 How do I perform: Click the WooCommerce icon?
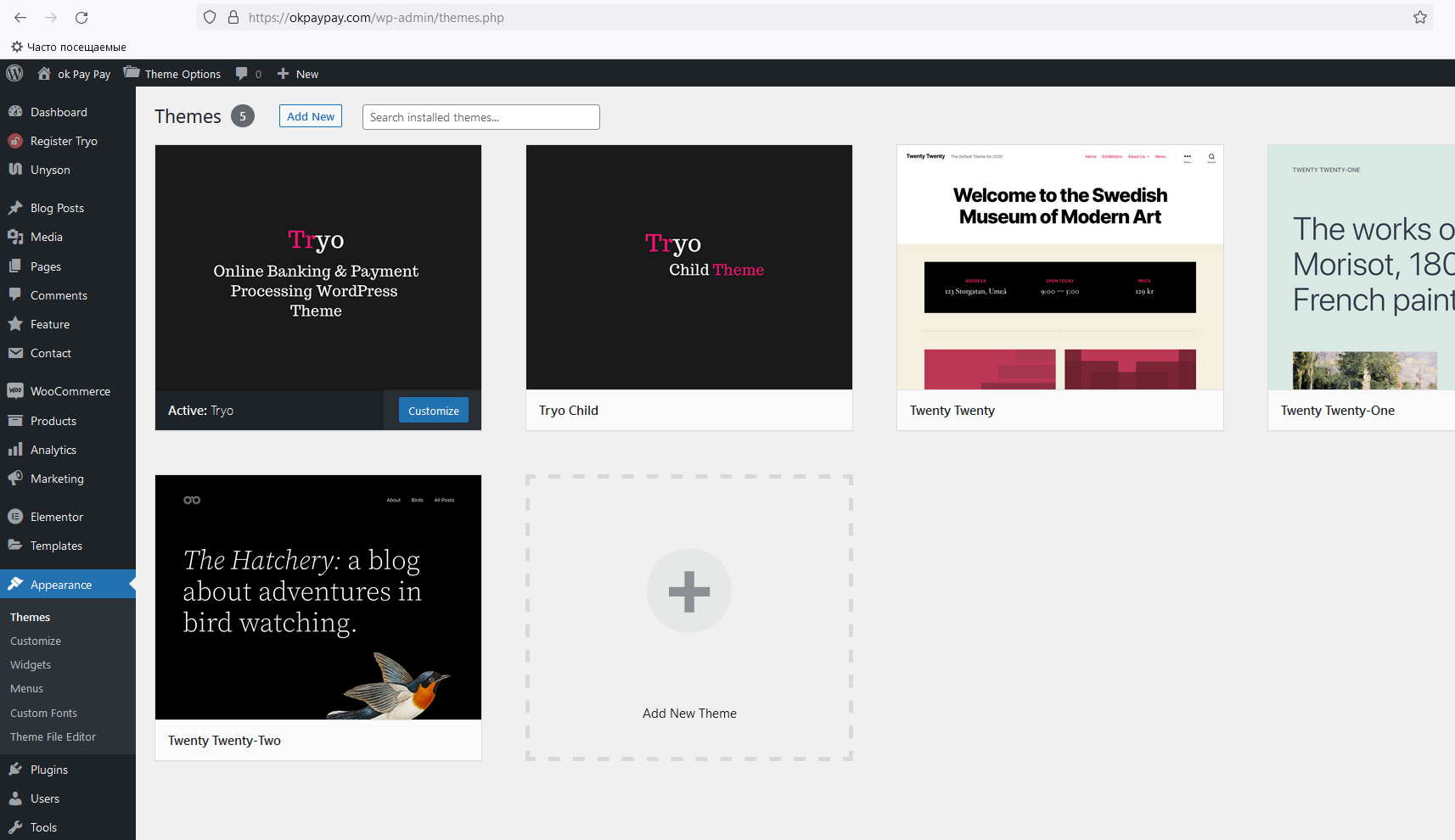(15, 390)
